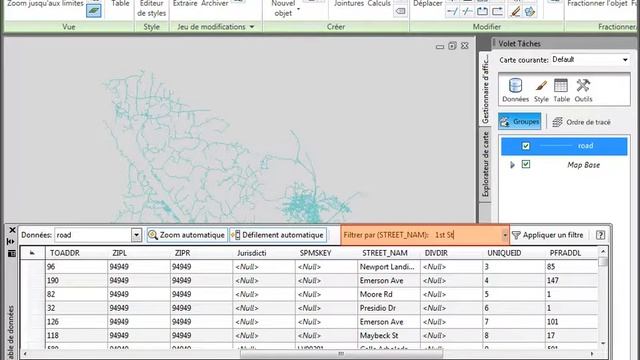This screenshot has width=640, height=360.
Task: Click the table scroll down arrow
Action: coord(603,344)
